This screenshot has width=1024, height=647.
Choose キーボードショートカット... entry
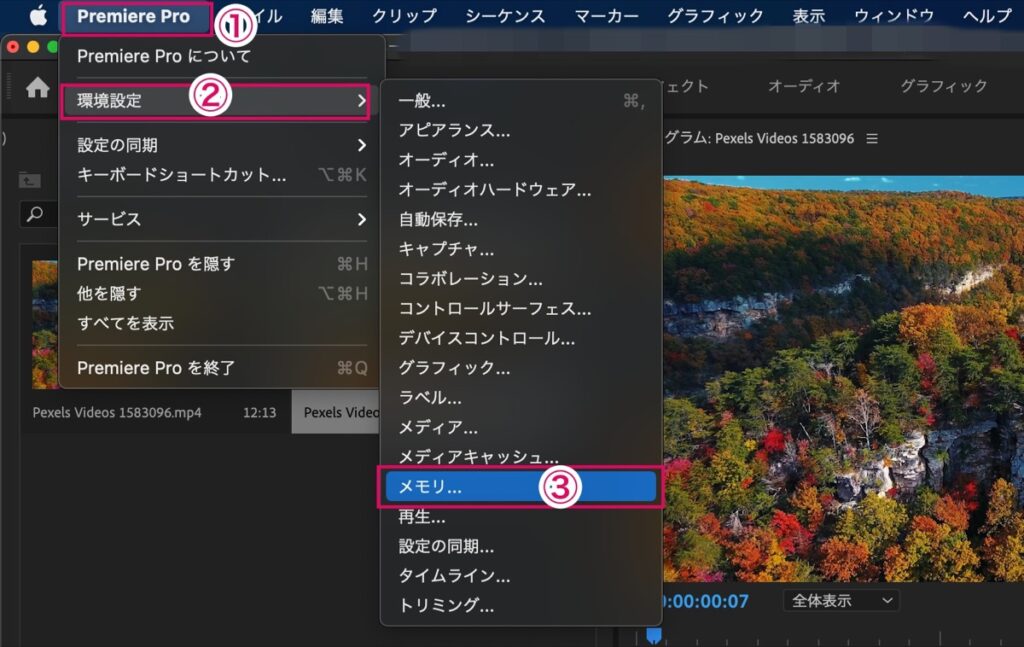click(222, 174)
